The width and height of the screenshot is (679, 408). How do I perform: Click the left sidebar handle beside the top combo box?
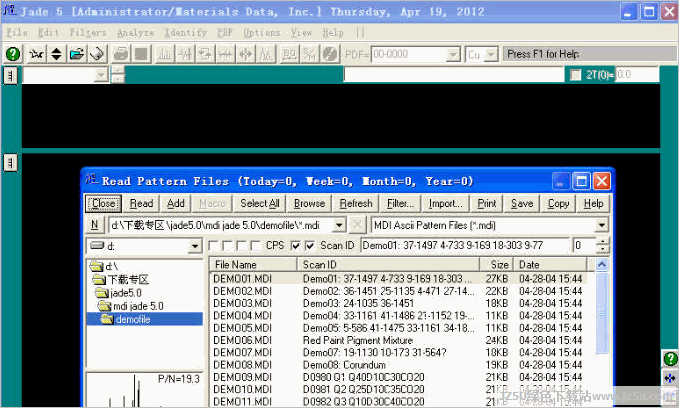tap(10, 75)
